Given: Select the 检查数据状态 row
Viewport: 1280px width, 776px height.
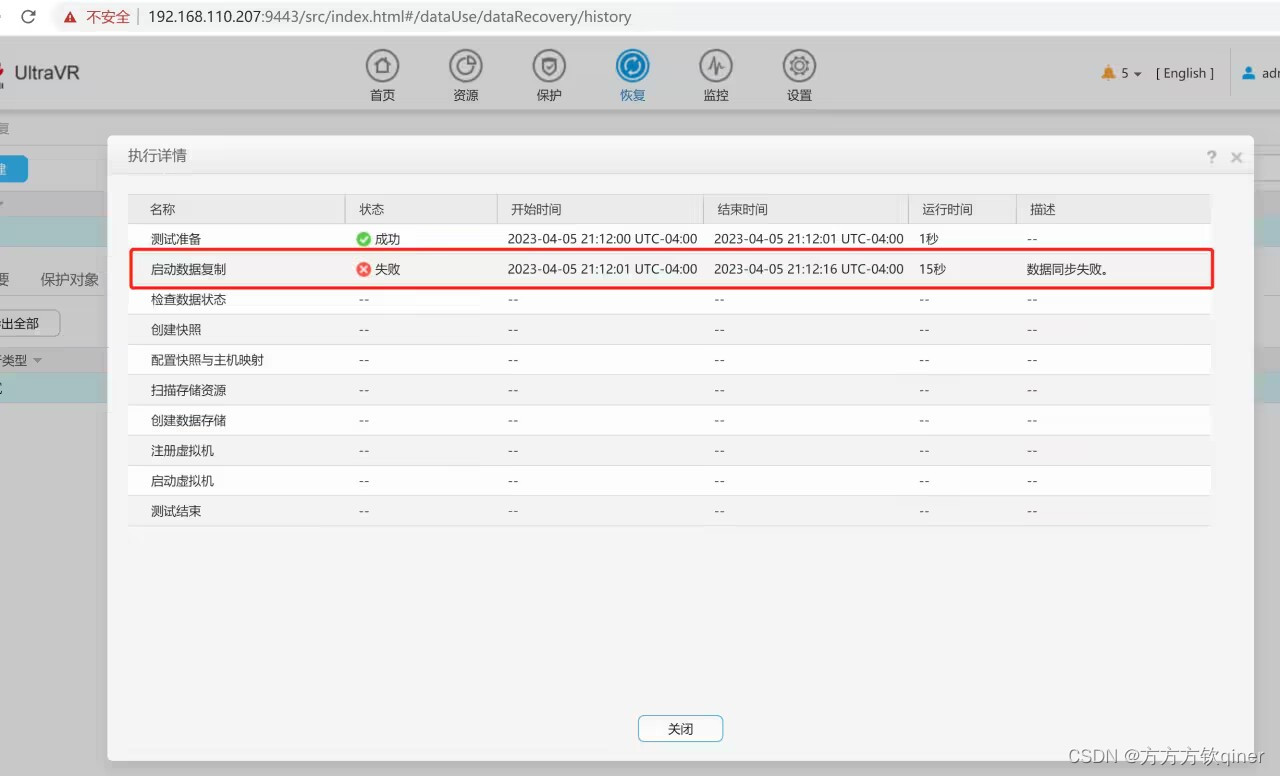Looking at the screenshot, I should (669, 299).
